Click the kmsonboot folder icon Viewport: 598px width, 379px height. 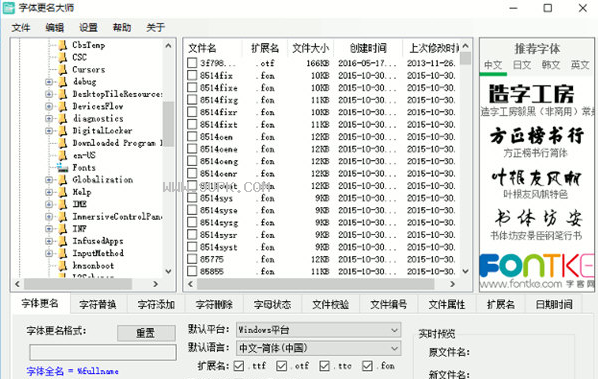(63, 265)
